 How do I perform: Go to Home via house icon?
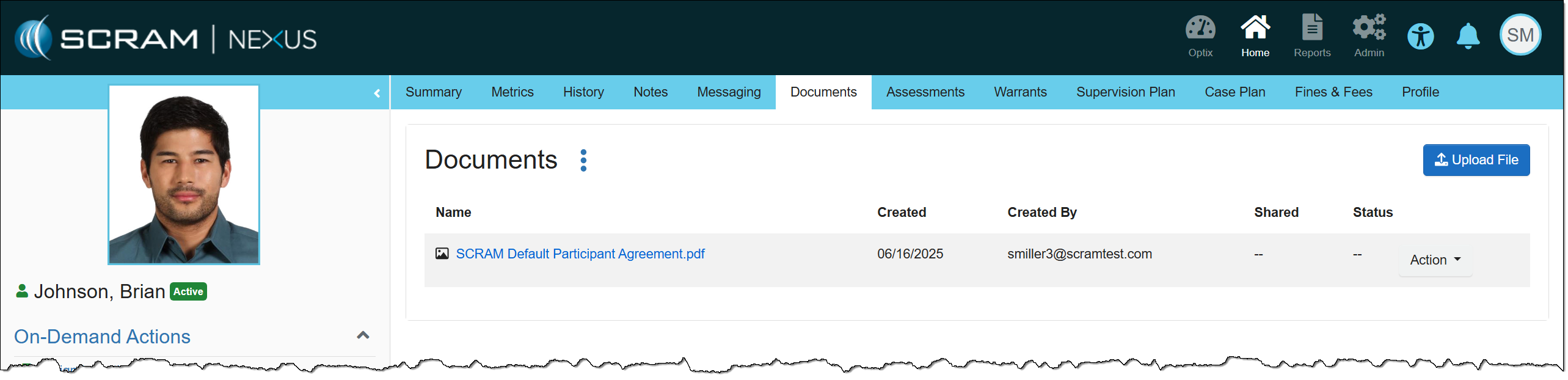click(x=1255, y=36)
